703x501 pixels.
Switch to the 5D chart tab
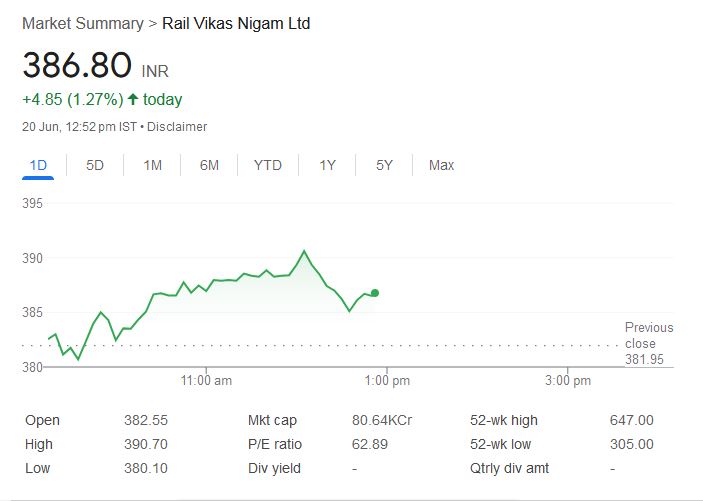[x=95, y=165]
